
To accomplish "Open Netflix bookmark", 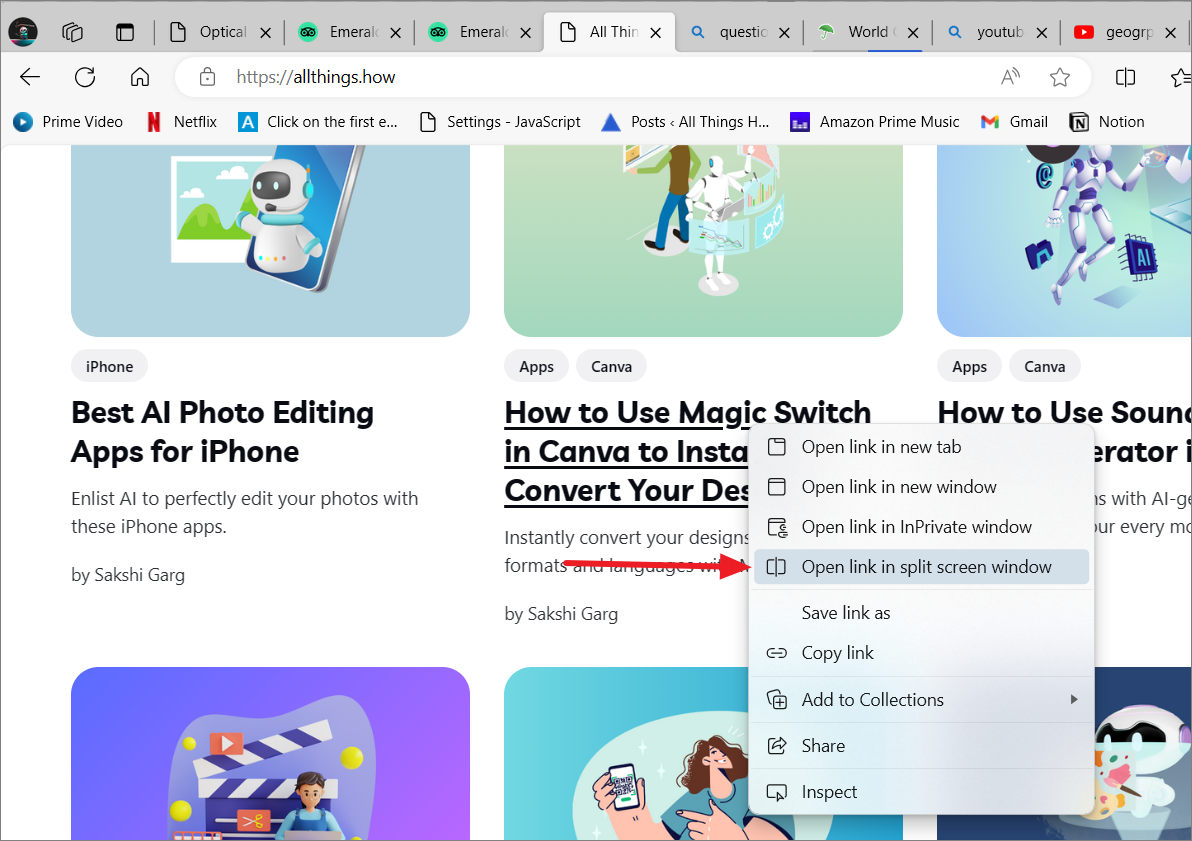I will pyautogui.click(x=182, y=122).
